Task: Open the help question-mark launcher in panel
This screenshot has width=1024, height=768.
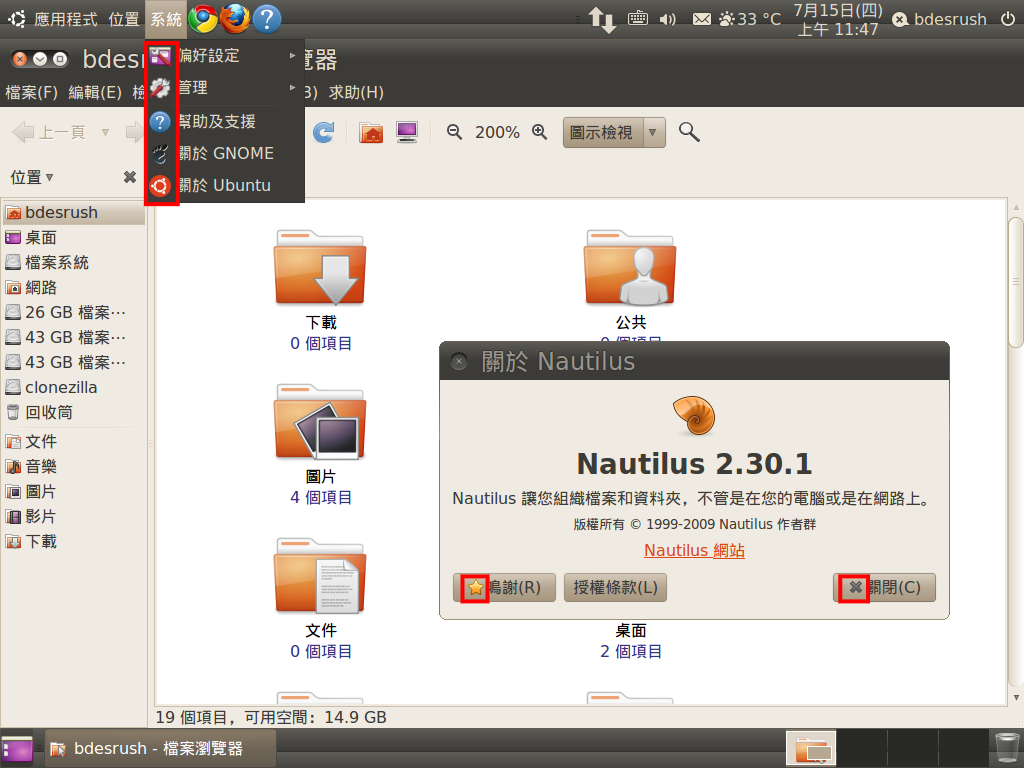Action: coord(266,19)
